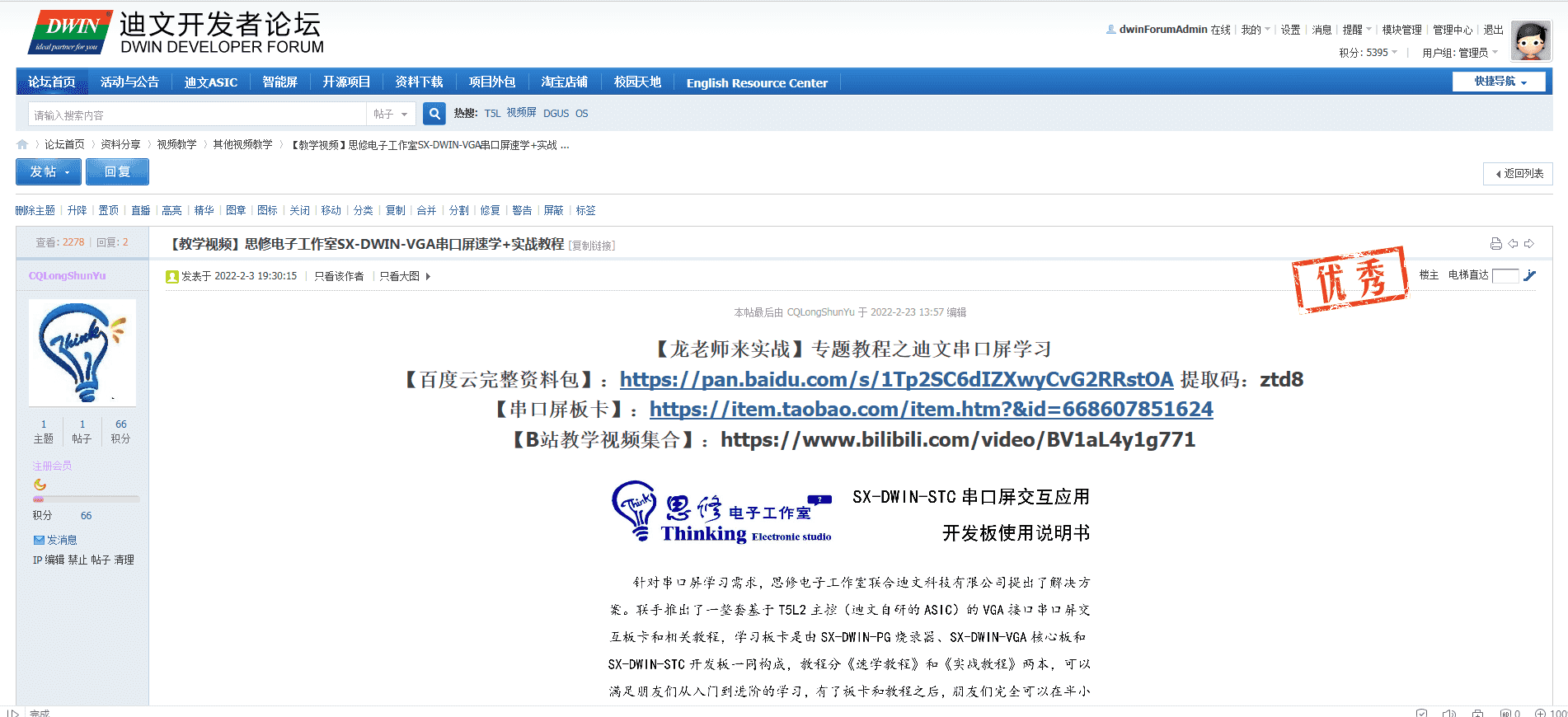Click the search content input field
This screenshot has height=717, width=1568.
(197, 114)
